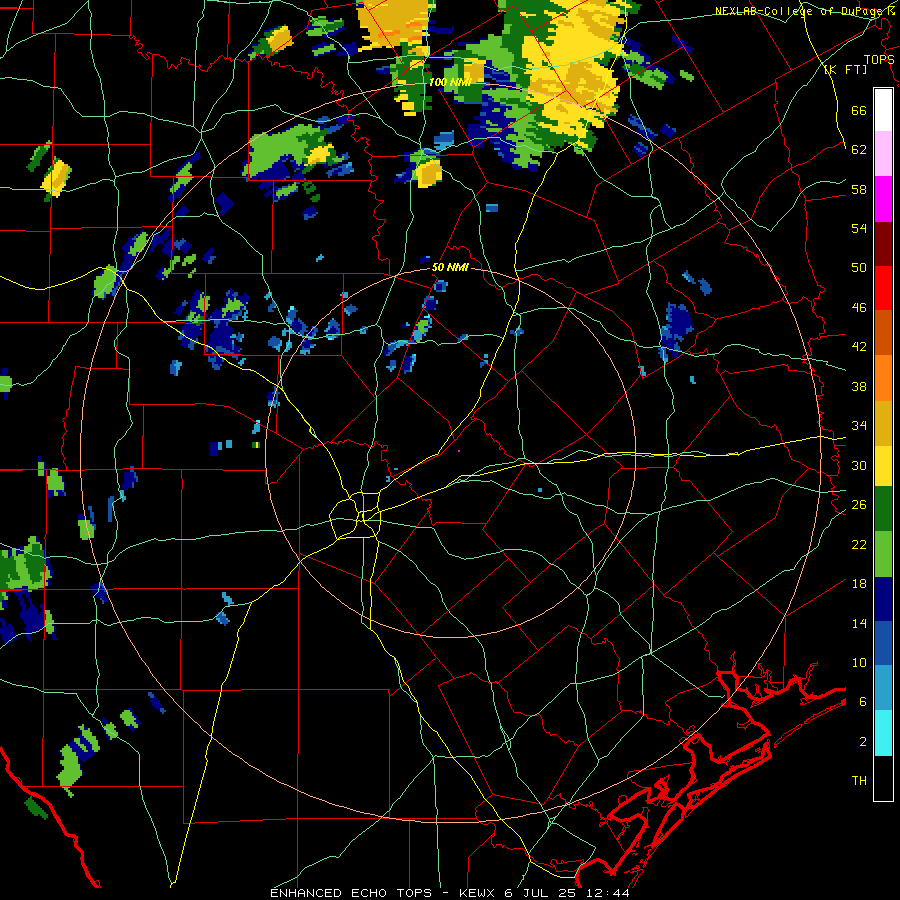Click the gold legend swatch
This screenshot has height=900, width=900.
click(883, 423)
